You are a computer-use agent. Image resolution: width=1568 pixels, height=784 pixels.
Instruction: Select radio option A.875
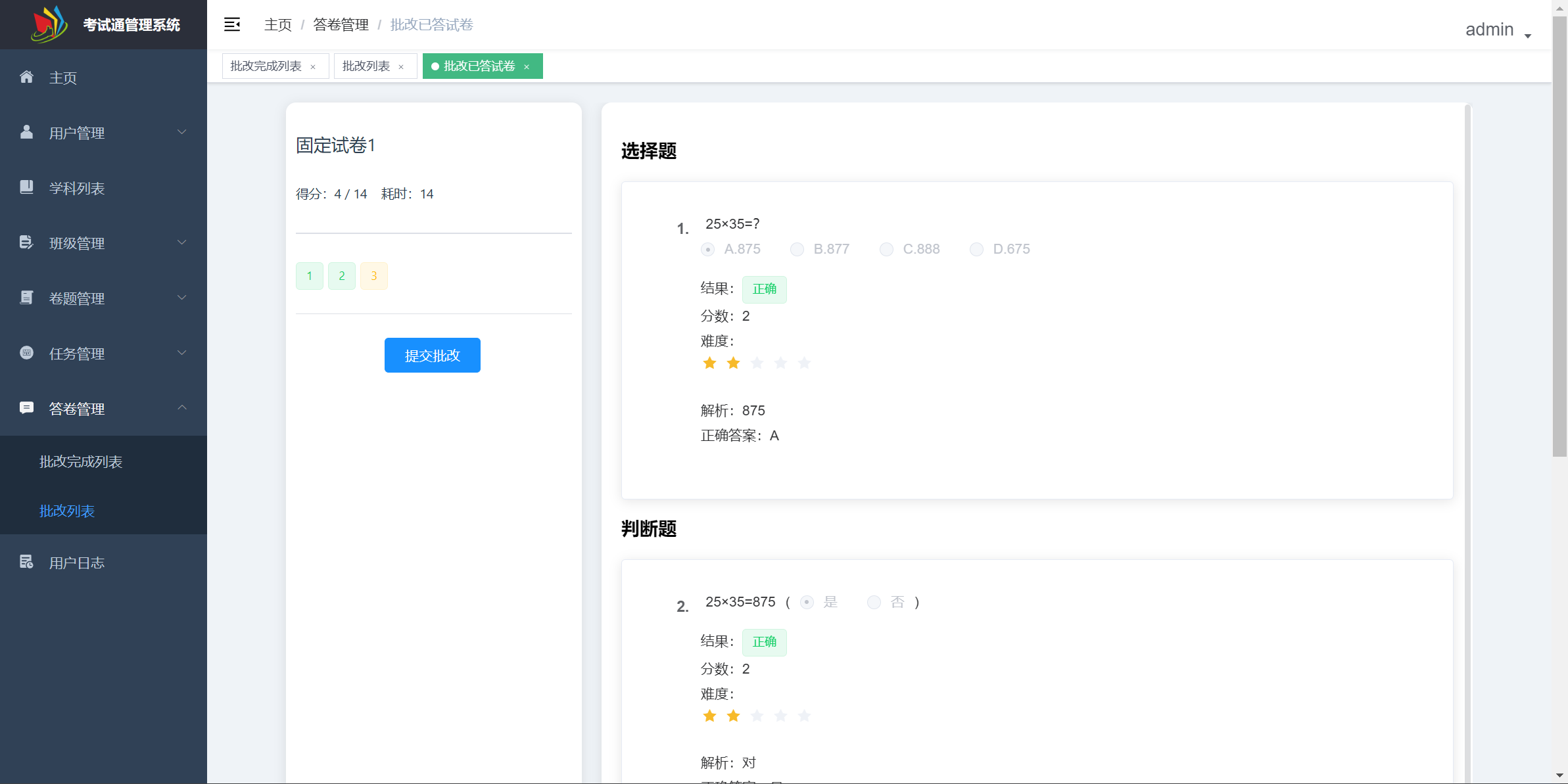707,249
